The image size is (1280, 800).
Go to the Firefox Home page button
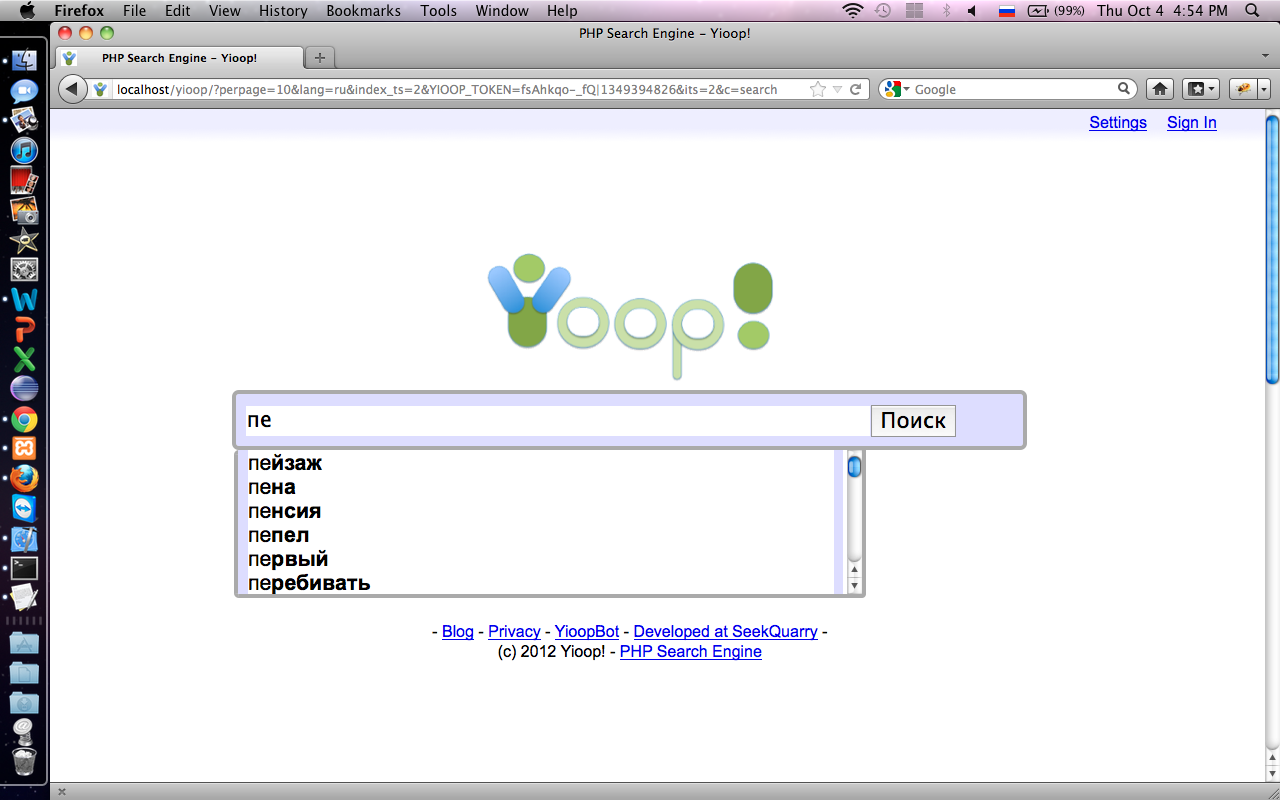tap(1160, 89)
